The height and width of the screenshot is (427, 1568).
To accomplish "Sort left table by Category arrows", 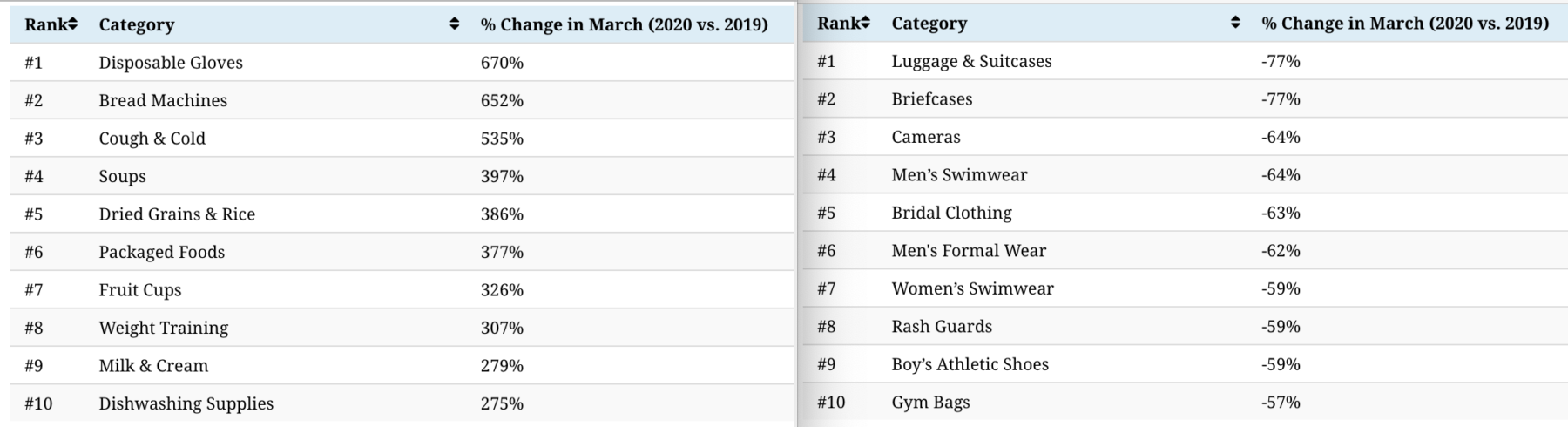I will coord(454,24).
